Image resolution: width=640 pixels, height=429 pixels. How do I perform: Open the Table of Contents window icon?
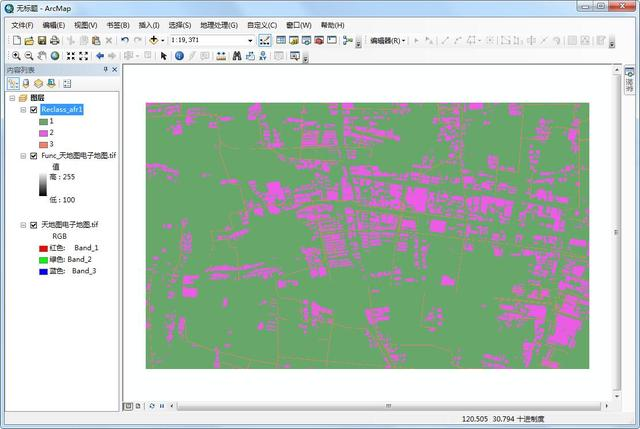pyautogui.click(x=280, y=40)
